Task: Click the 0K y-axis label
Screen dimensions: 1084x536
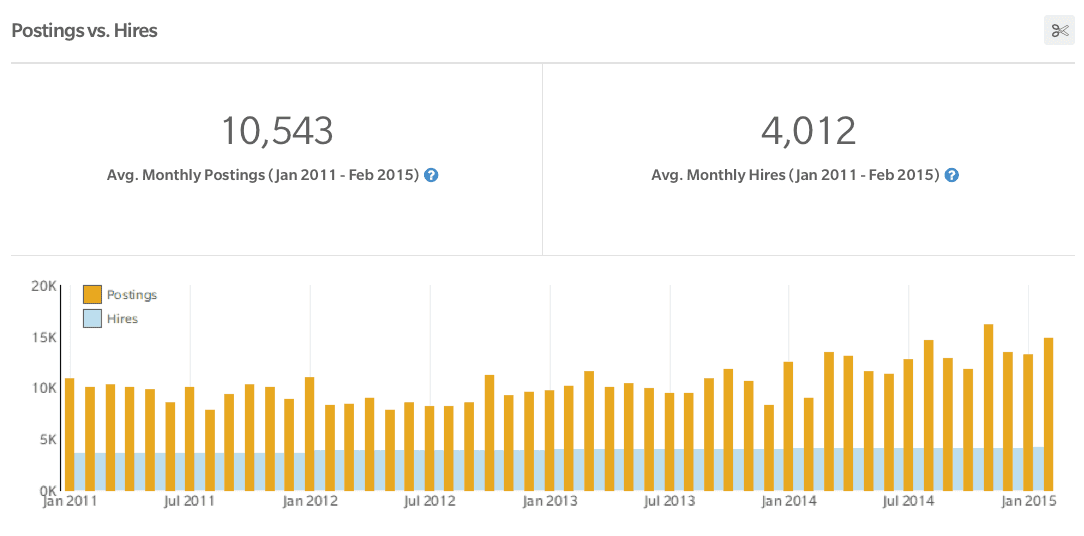Action: click(46, 490)
